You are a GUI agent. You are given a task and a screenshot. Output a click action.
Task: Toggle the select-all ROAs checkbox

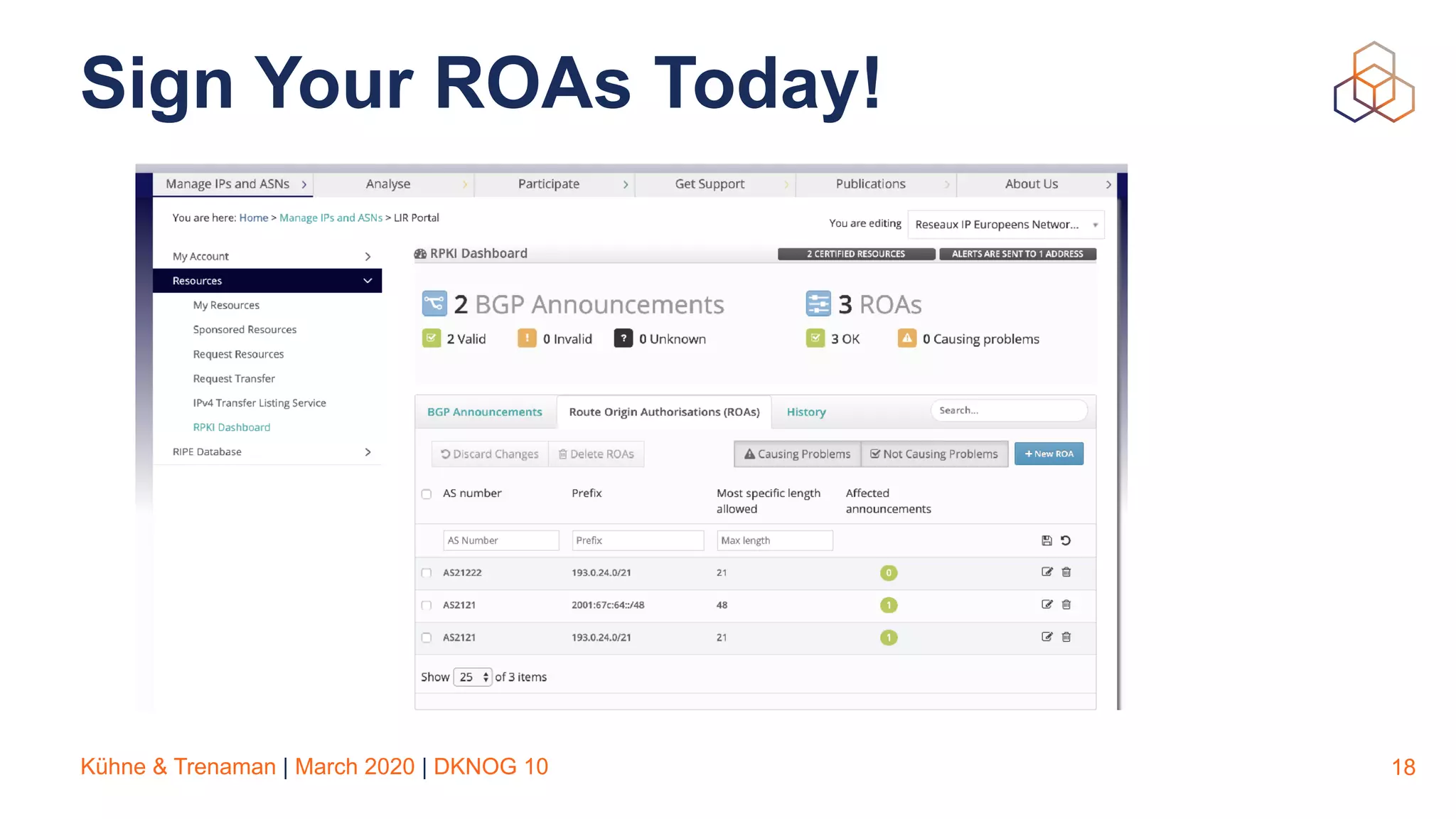coord(427,494)
